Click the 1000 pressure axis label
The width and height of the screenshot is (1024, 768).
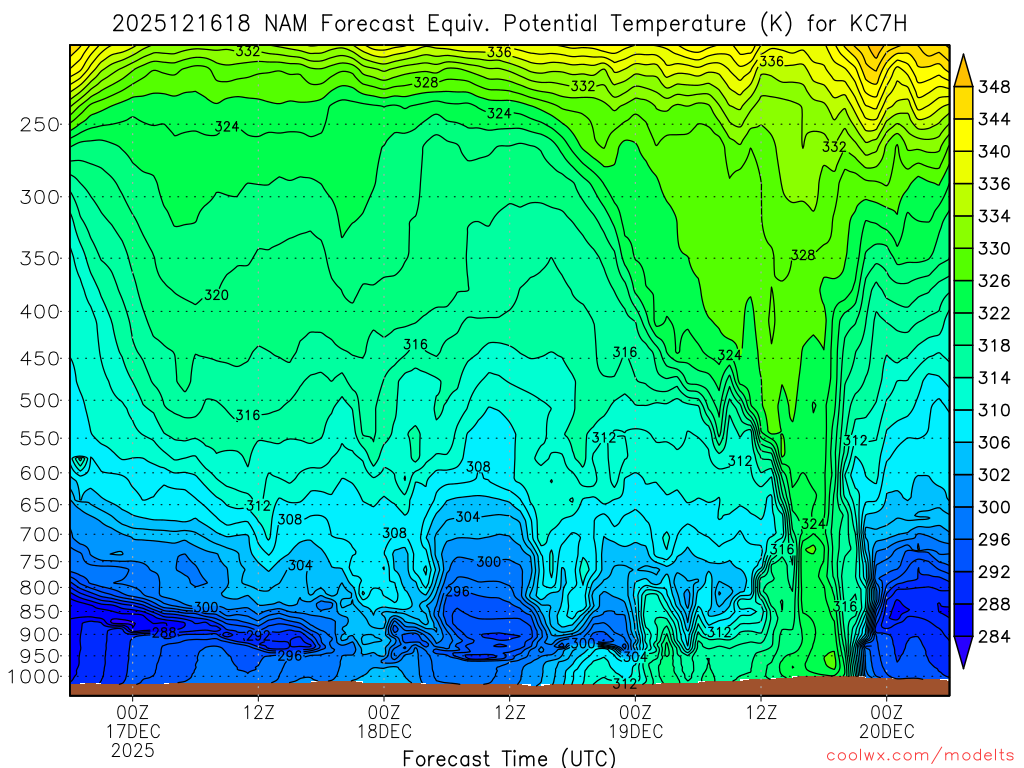[x=36, y=677]
